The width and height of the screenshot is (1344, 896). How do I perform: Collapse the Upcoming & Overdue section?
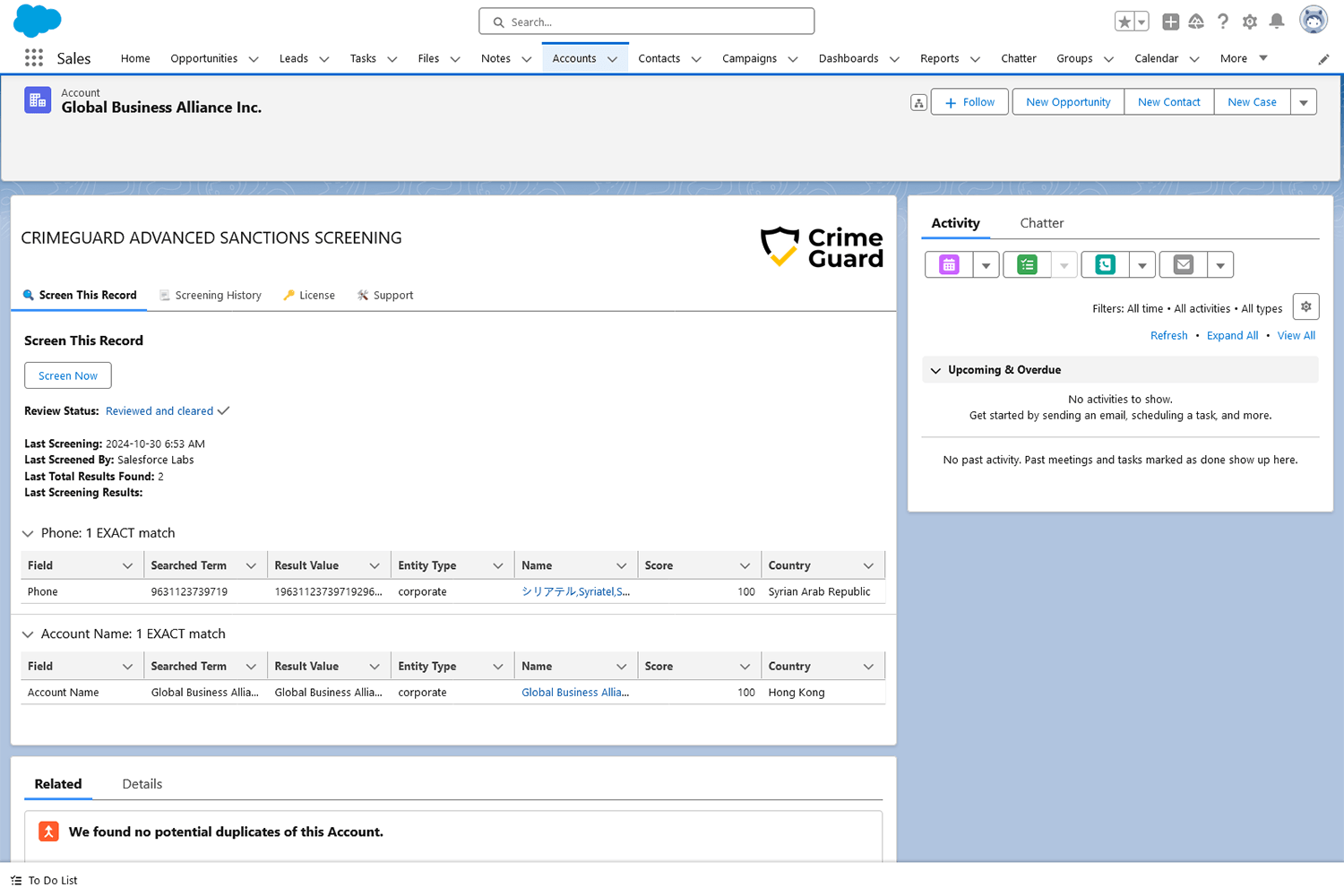936,370
